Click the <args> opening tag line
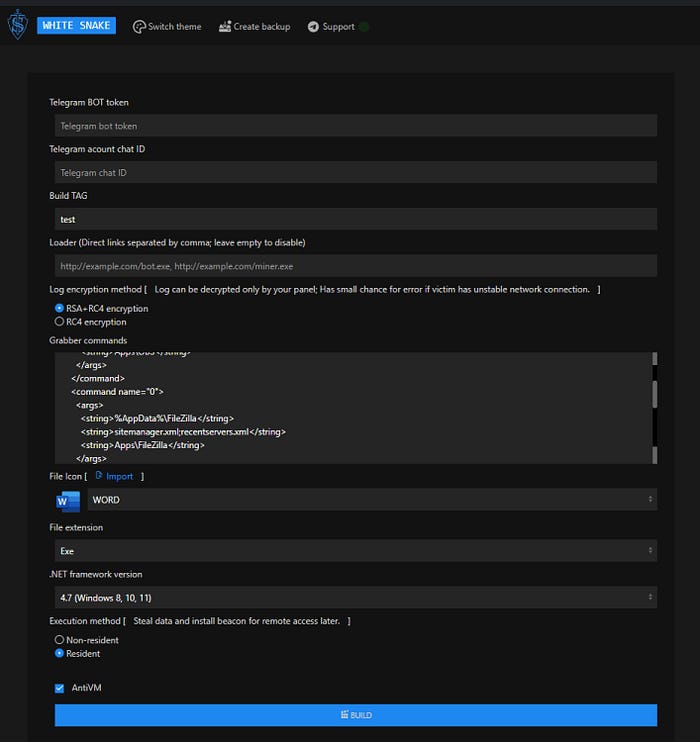The height and width of the screenshot is (742, 700). [x=89, y=405]
